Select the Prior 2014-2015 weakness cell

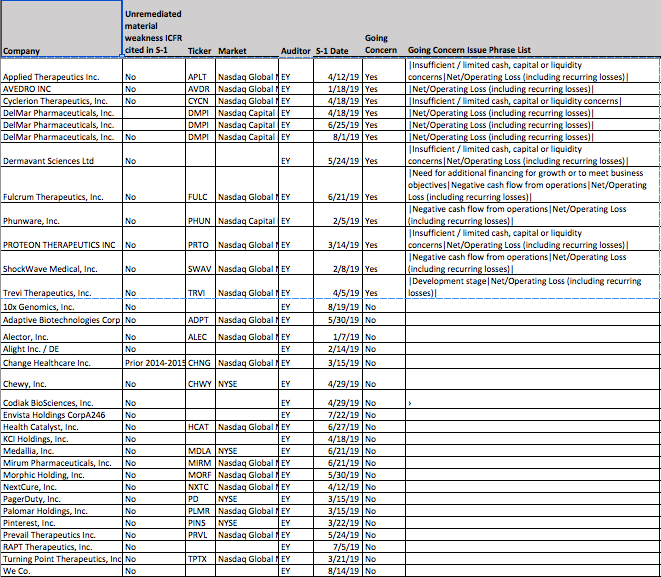pyautogui.click(x=154, y=362)
